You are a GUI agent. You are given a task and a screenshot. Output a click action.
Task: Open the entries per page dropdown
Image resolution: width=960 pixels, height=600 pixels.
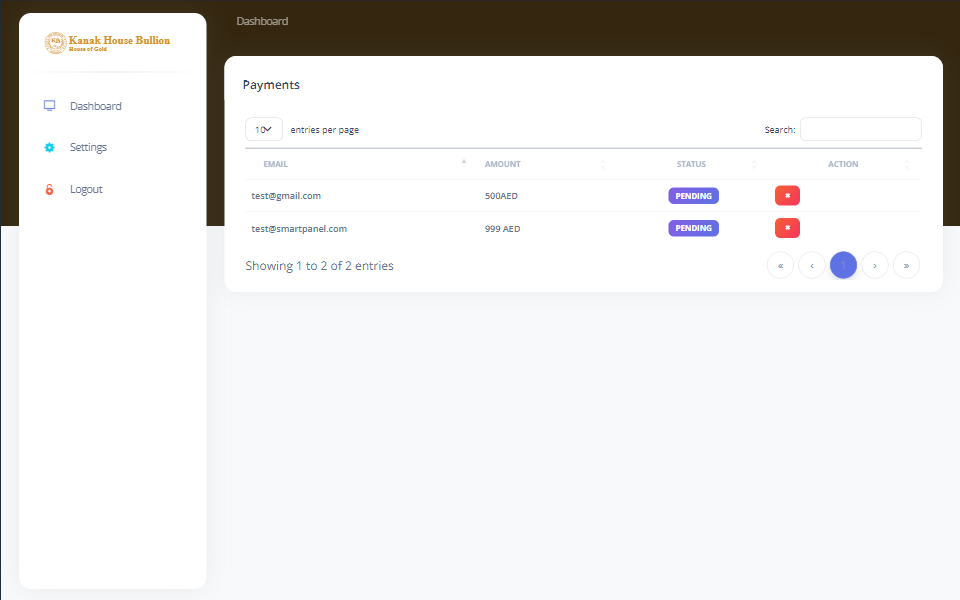point(264,130)
